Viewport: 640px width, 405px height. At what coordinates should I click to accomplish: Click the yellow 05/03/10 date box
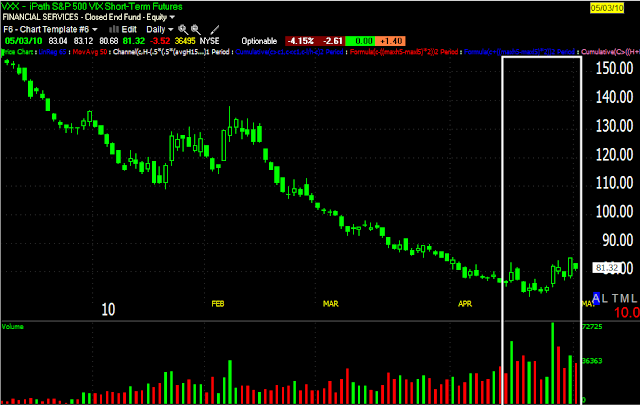tap(607, 8)
